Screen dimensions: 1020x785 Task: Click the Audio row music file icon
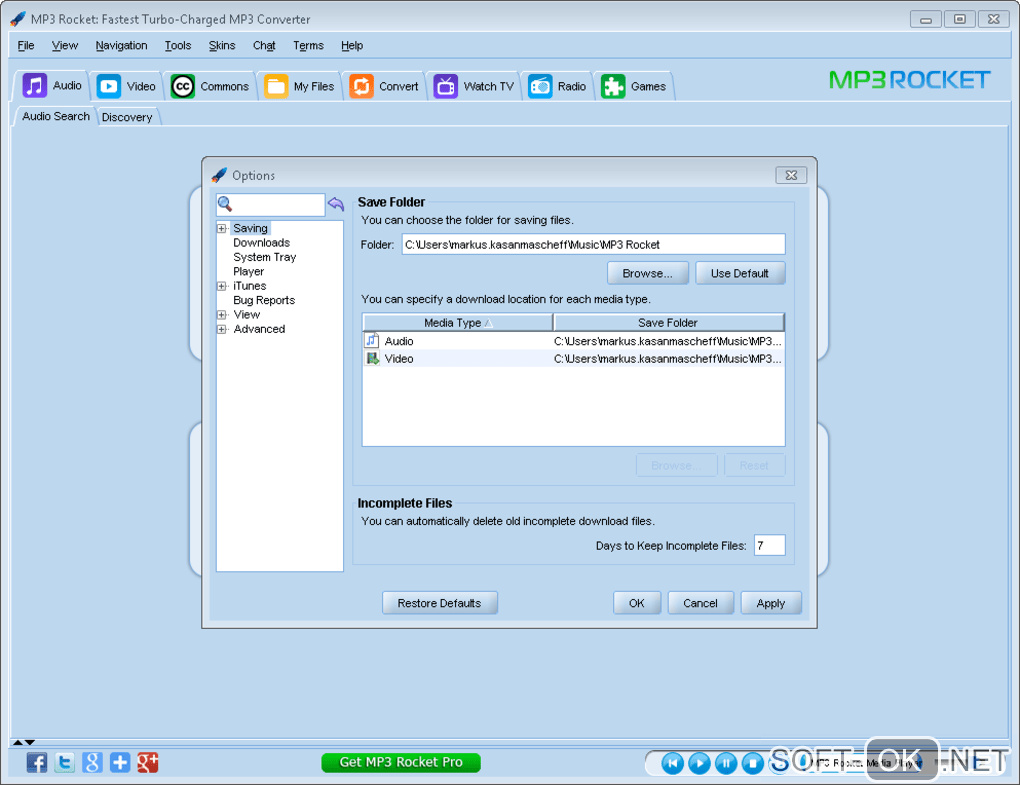[x=372, y=340]
